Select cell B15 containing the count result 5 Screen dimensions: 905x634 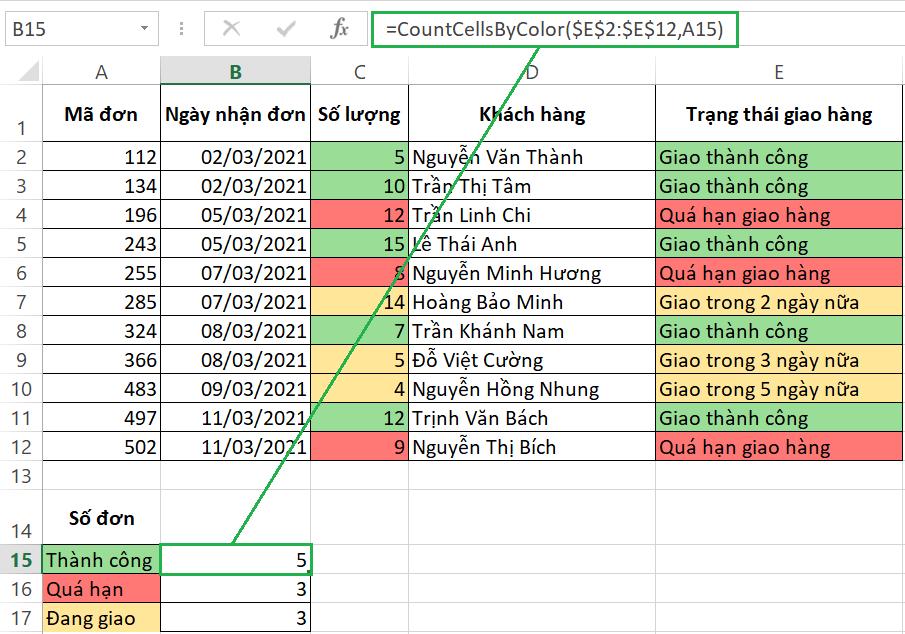(236, 560)
